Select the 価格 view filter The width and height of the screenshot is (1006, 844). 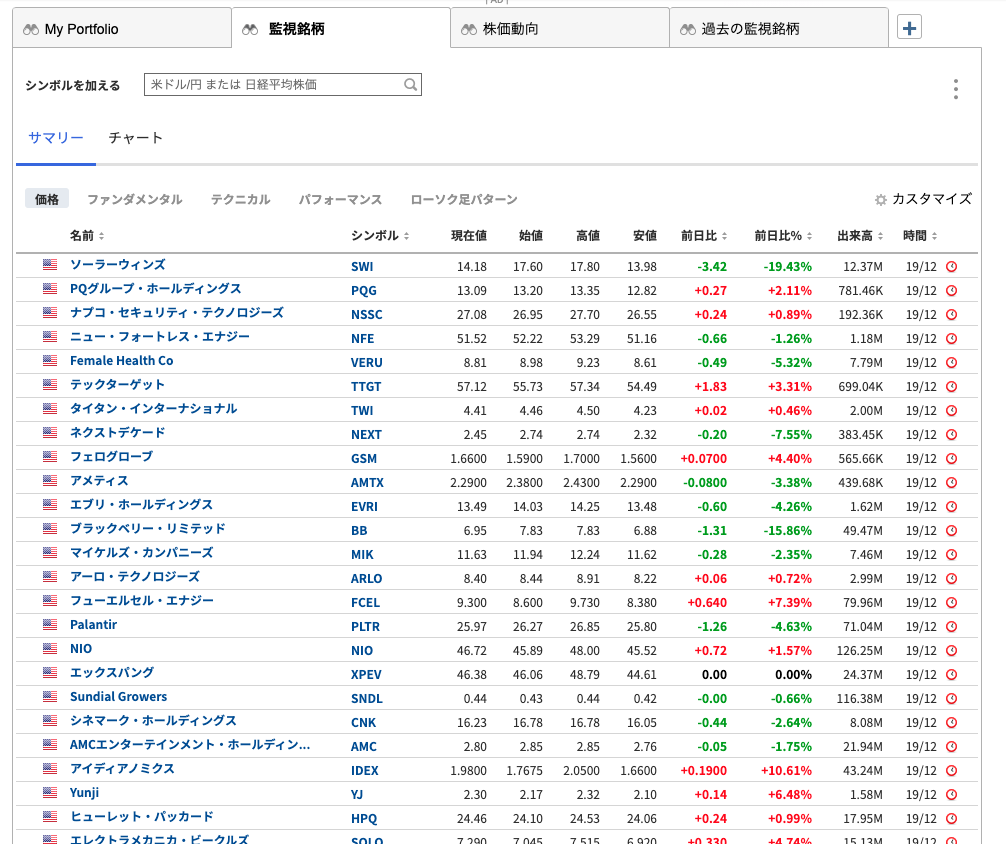47,199
